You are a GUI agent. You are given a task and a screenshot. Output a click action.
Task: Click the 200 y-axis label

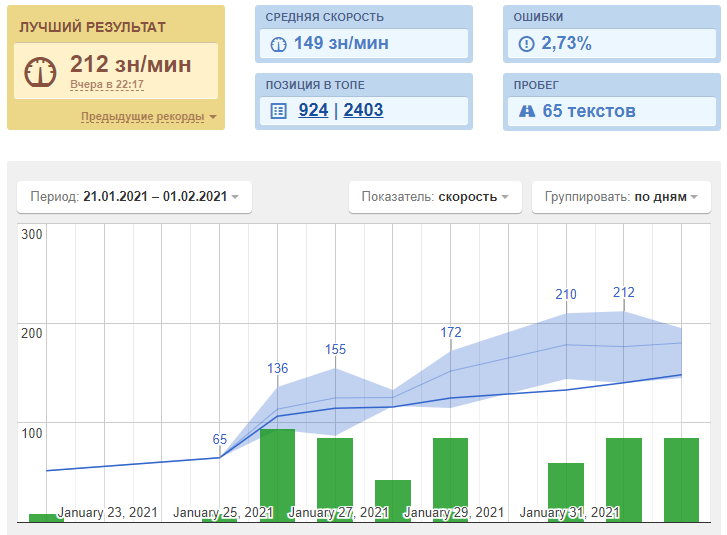(32, 333)
